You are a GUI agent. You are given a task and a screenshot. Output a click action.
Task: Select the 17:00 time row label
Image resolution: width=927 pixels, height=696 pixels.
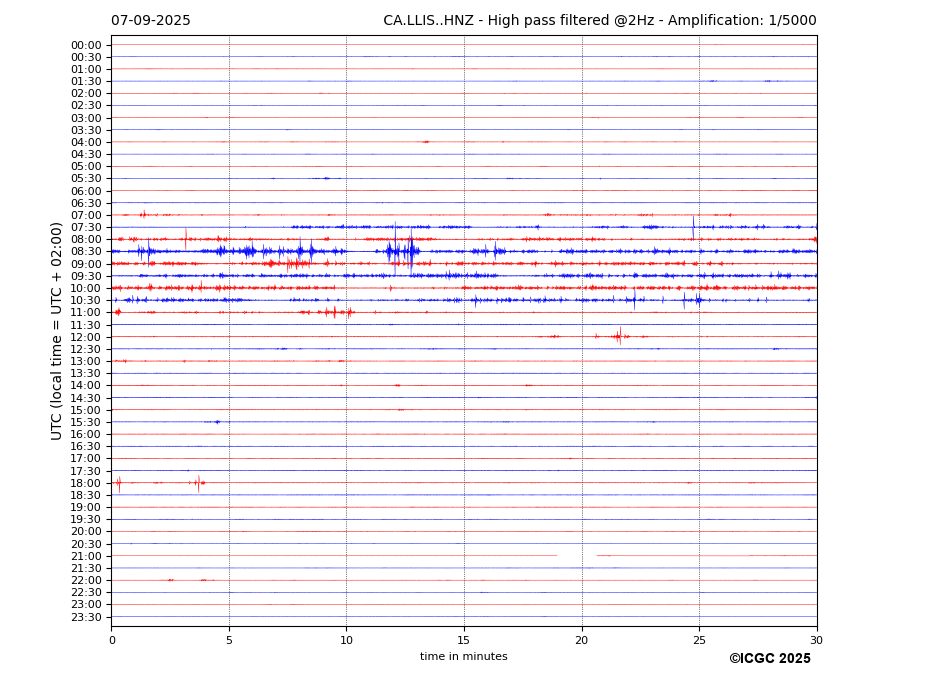86,459
